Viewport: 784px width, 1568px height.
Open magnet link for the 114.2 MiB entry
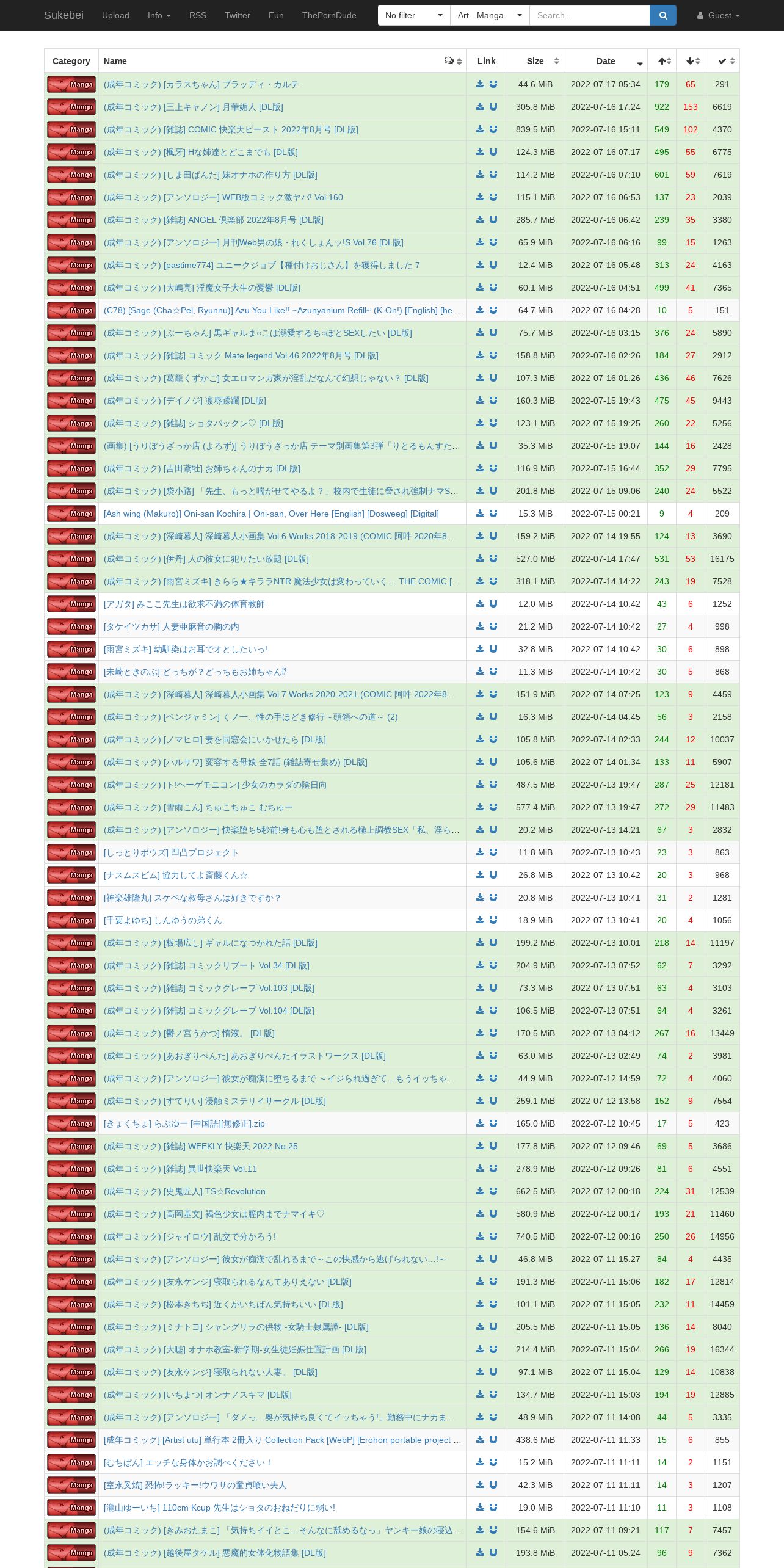[493, 175]
